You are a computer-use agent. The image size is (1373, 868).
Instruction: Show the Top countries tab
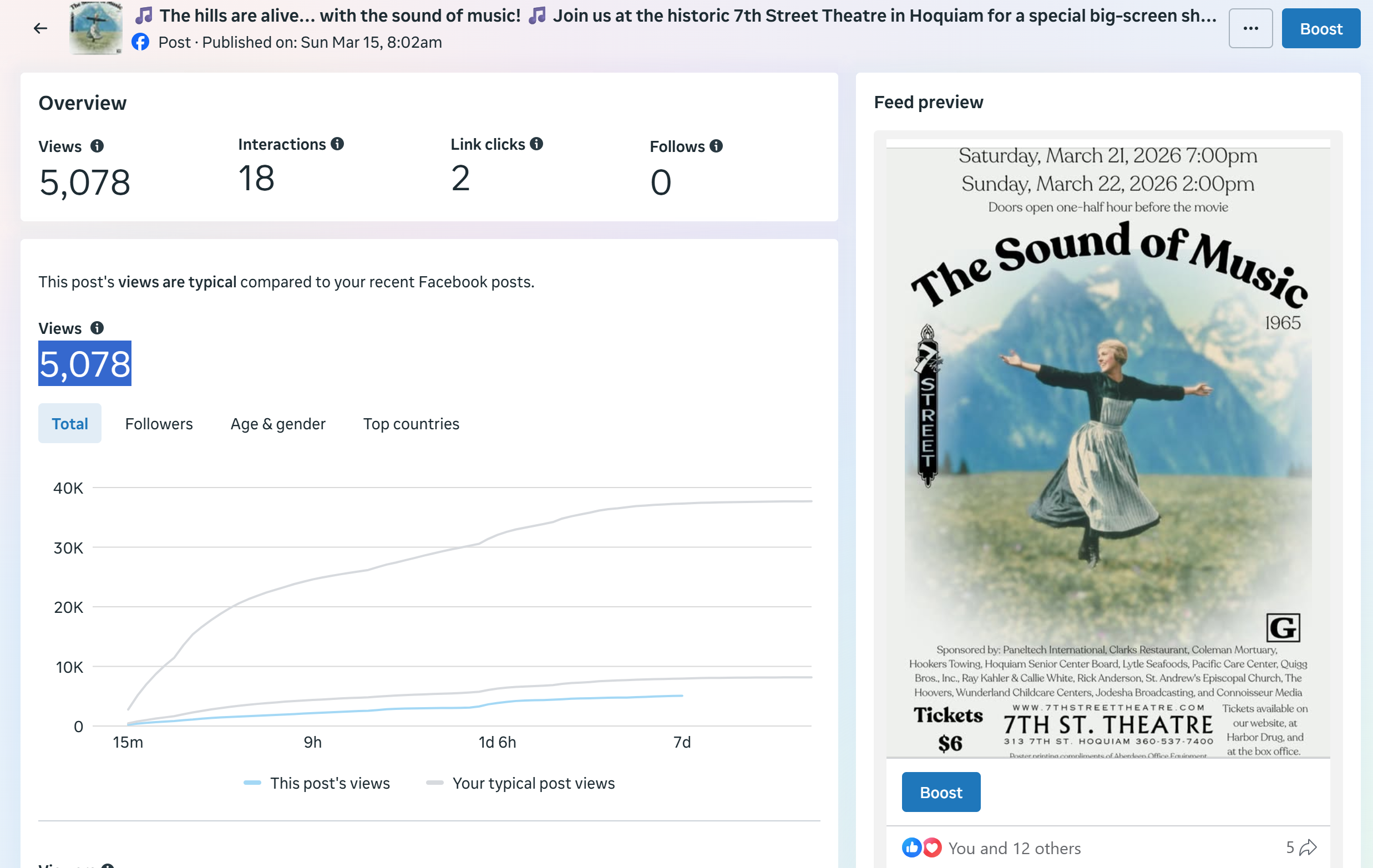411,423
